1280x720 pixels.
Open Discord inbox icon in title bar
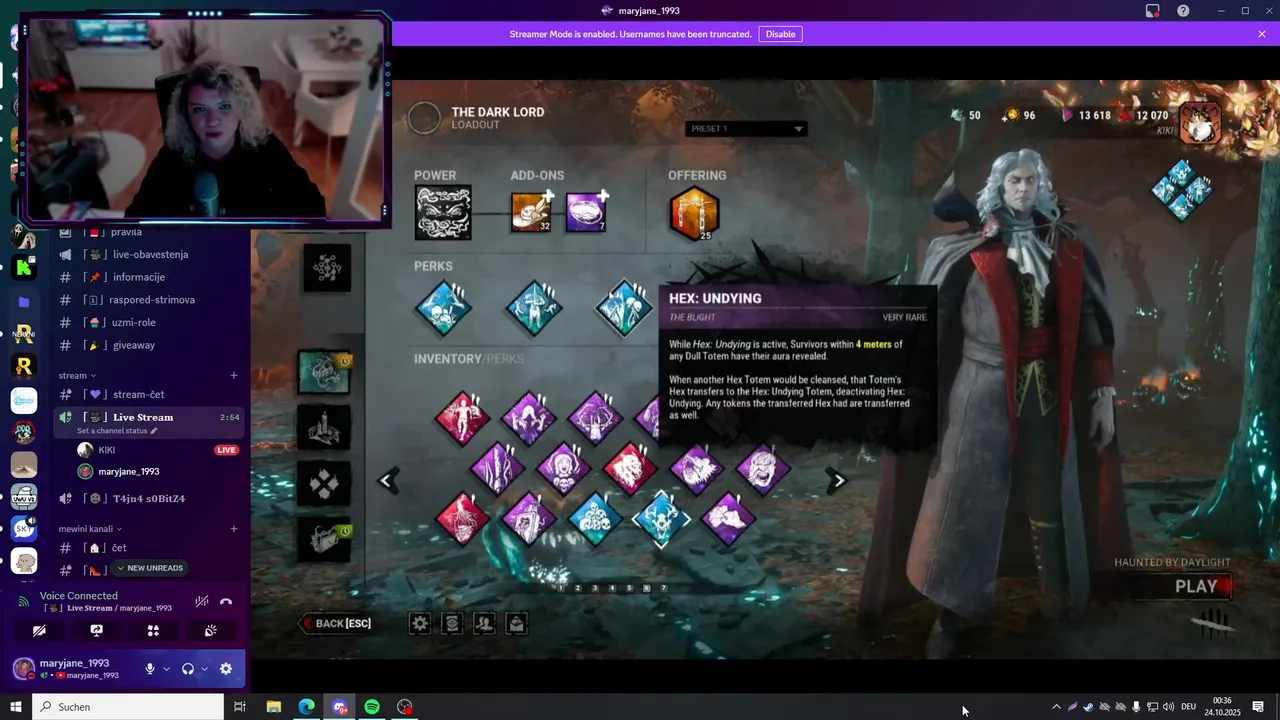tap(1153, 11)
